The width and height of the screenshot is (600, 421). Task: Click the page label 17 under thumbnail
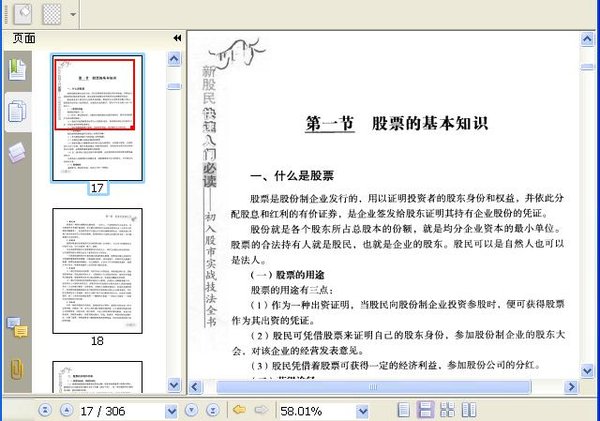(x=97, y=188)
